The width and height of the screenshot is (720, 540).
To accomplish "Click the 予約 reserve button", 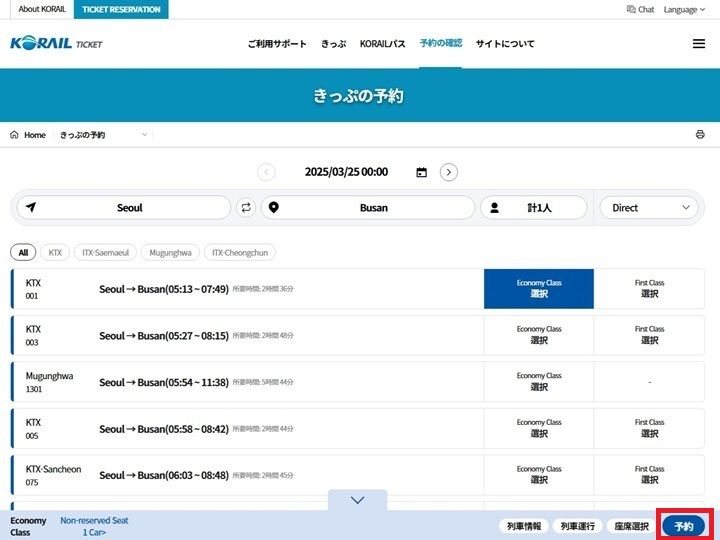I will [684, 526].
